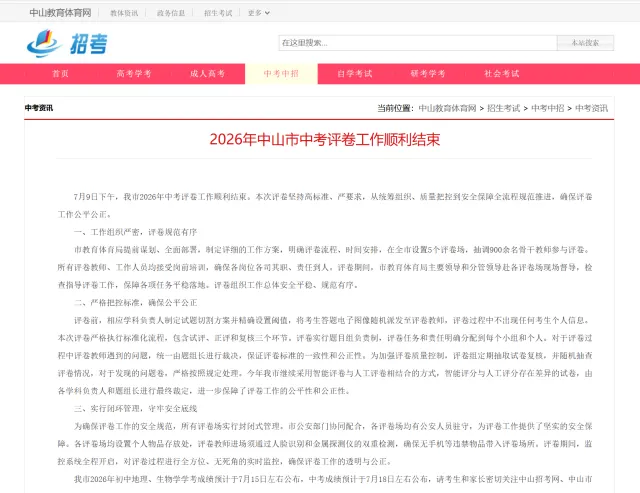Open the 政务信息 top bar link
Screen dimensions: 640x493
click(x=171, y=13)
